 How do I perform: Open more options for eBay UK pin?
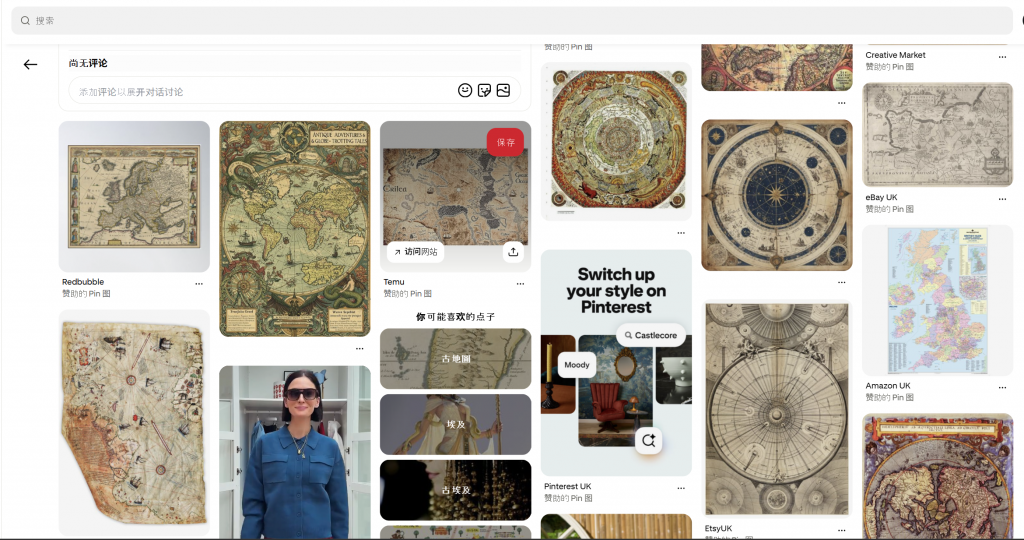[1002, 199]
